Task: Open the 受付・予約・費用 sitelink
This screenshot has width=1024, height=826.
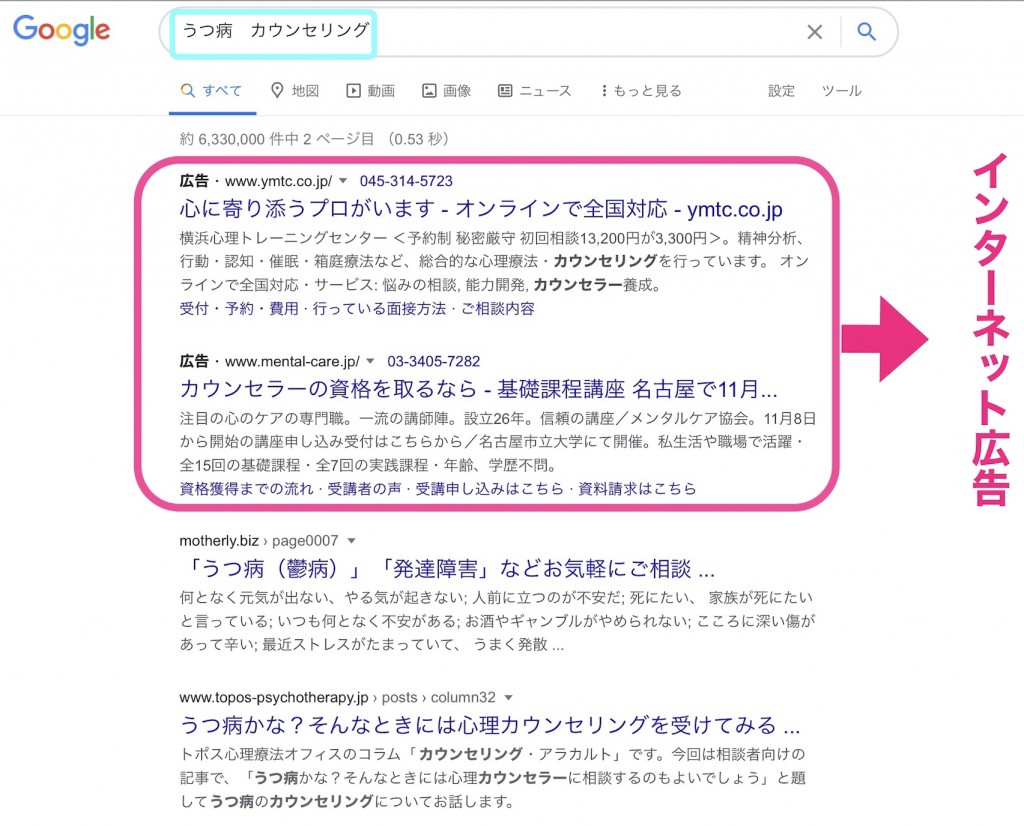Action: point(239,308)
